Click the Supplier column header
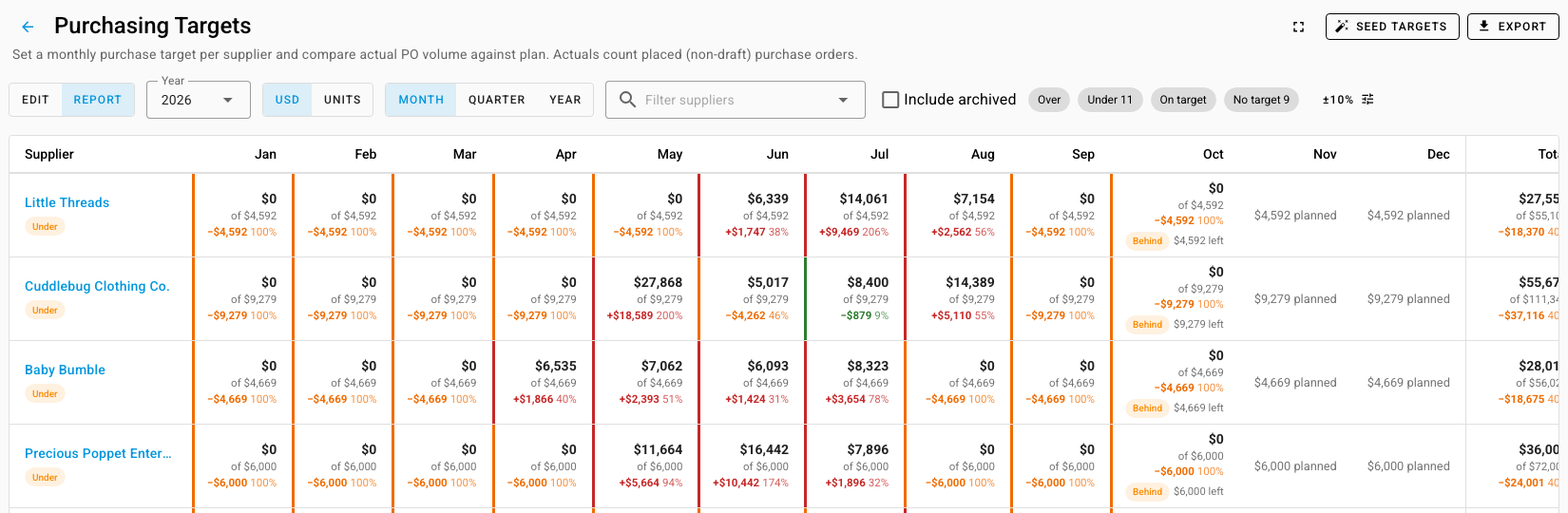The height and width of the screenshot is (513, 1568). point(49,154)
